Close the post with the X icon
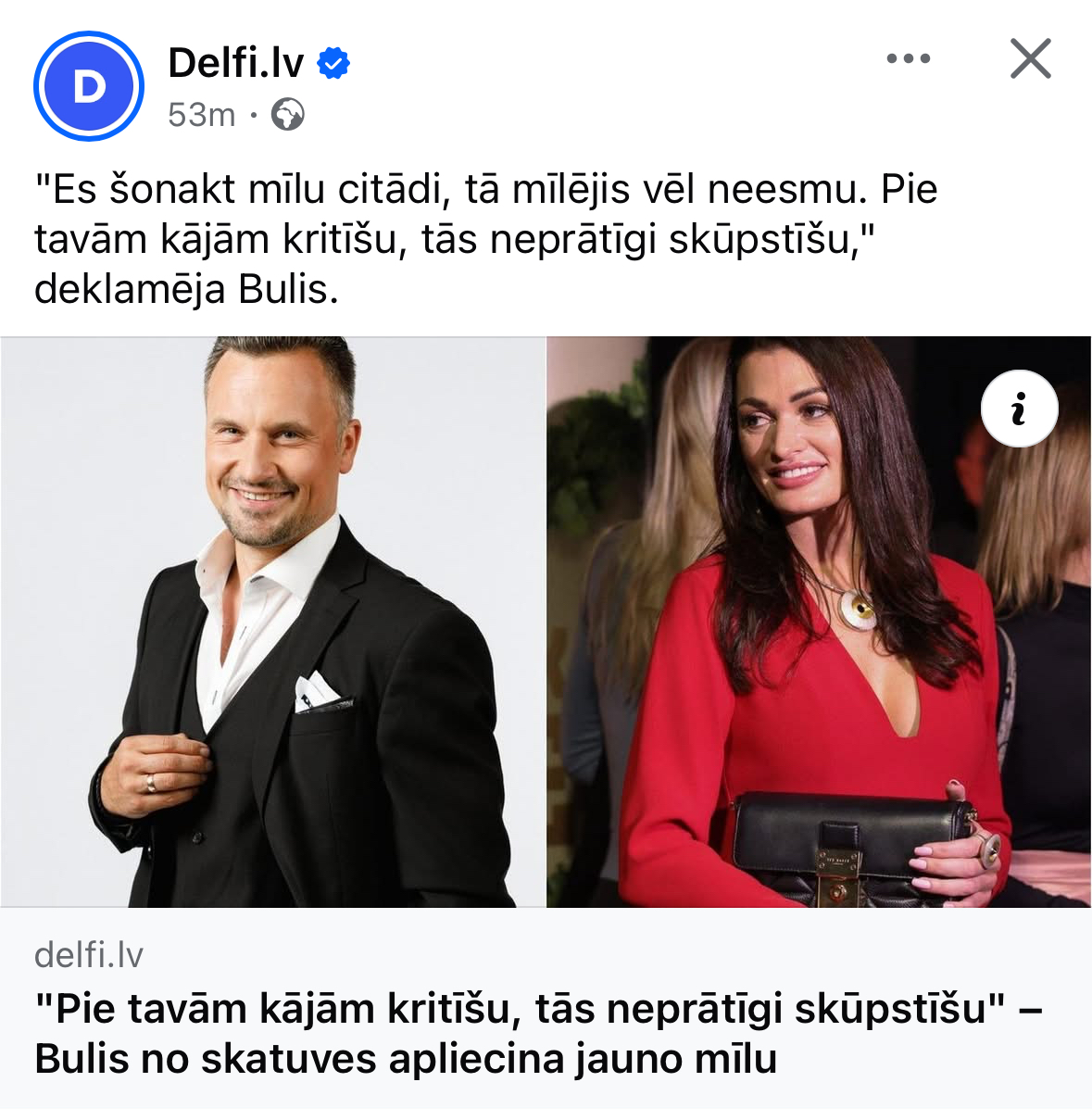 pyautogui.click(x=1031, y=58)
